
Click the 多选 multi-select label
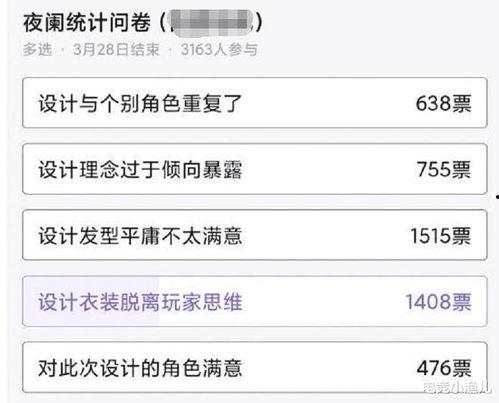pyautogui.click(x=38, y=50)
